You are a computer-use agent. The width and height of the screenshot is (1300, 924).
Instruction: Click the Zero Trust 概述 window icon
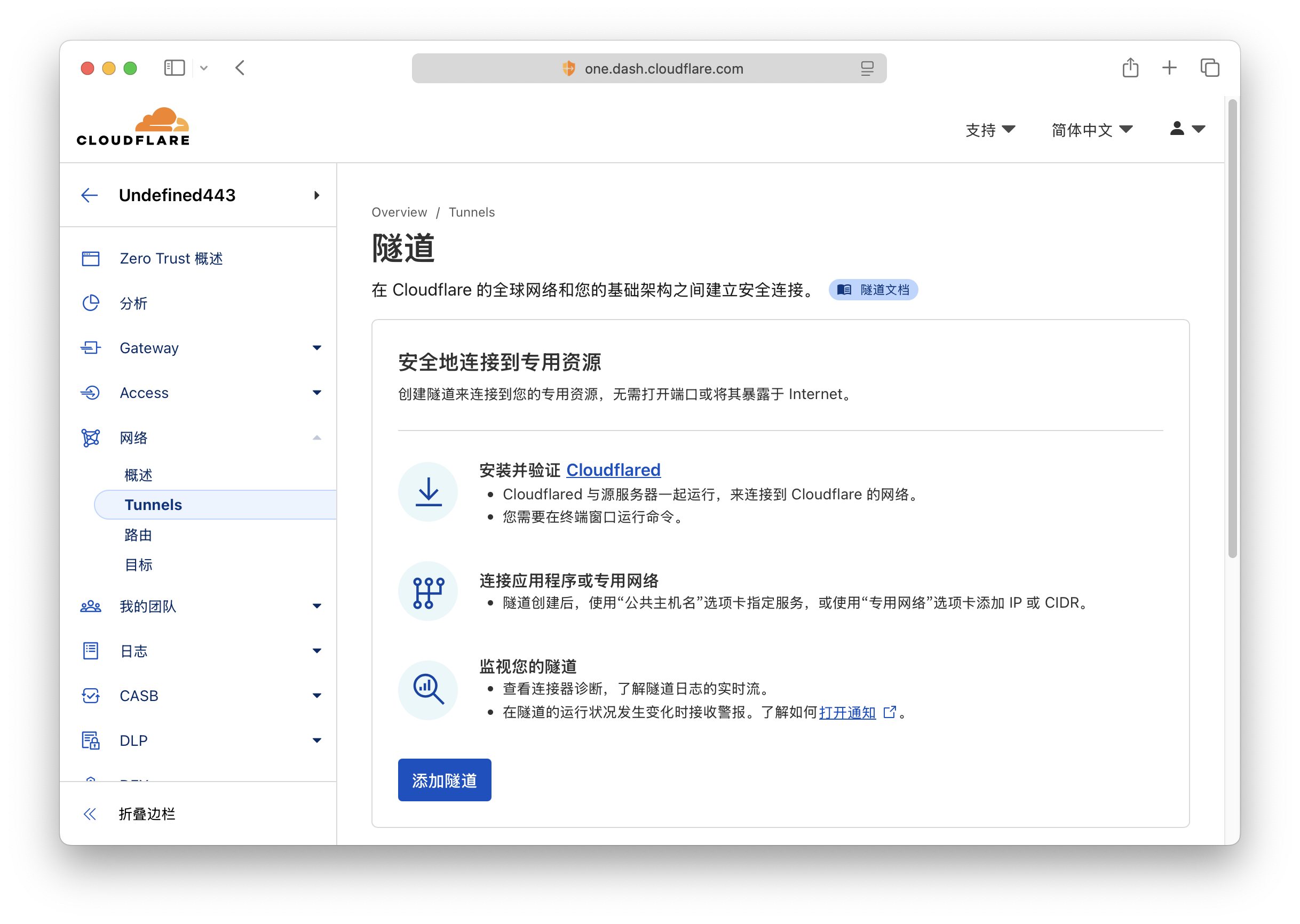[91, 258]
